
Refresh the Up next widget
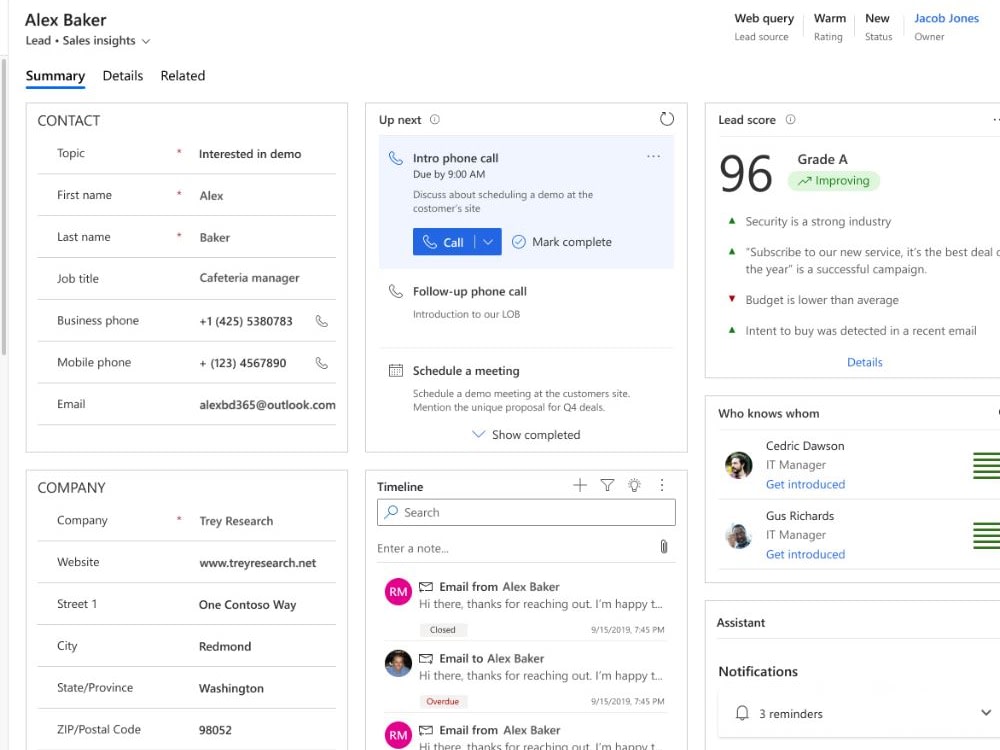point(667,118)
